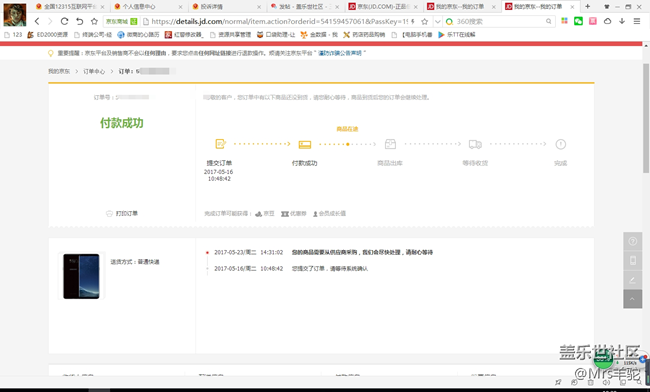Go to 订单中心 in the breadcrumb
650x392 pixels.
click(x=94, y=71)
